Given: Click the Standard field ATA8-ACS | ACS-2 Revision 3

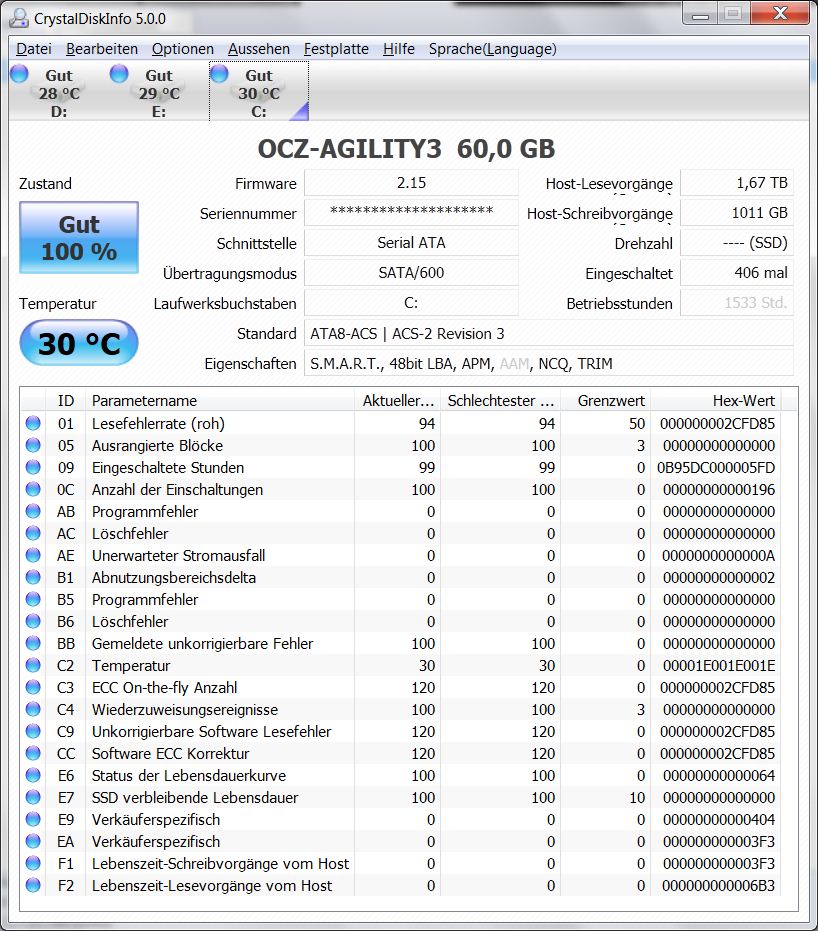Looking at the screenshot, I should (x=548, y=333).
